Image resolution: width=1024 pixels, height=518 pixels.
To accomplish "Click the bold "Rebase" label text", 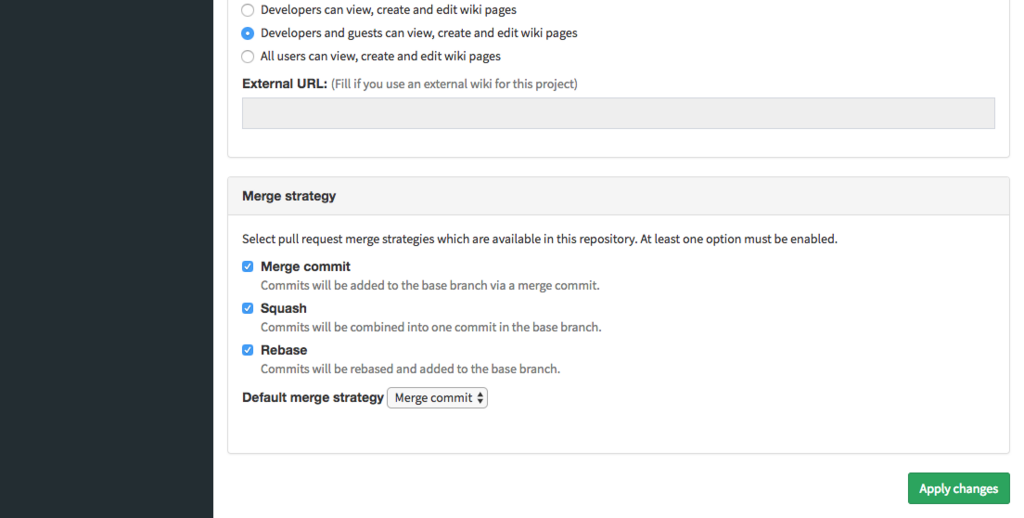I will tap(283, 351).
